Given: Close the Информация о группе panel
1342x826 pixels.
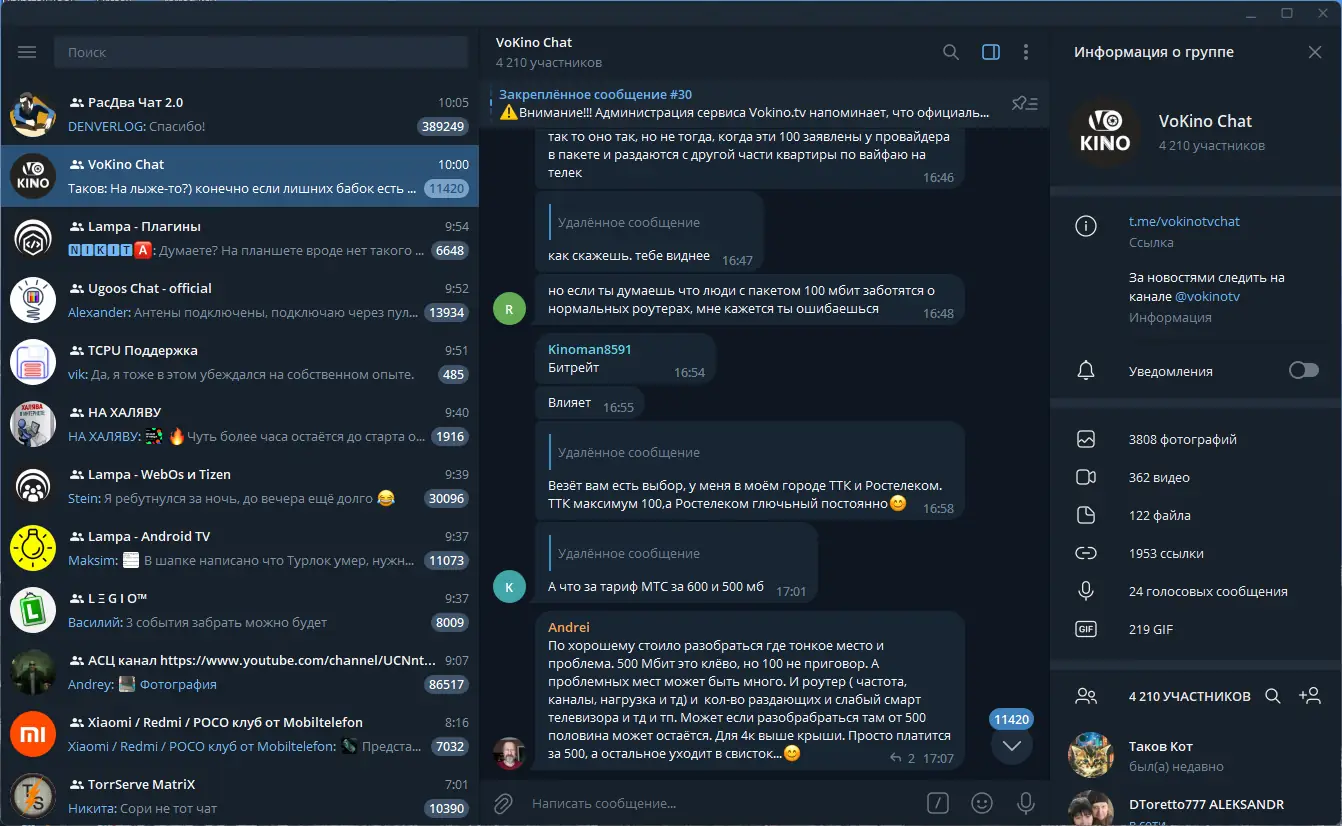Looking at the screenshot, I should (x=1315, y=52).
